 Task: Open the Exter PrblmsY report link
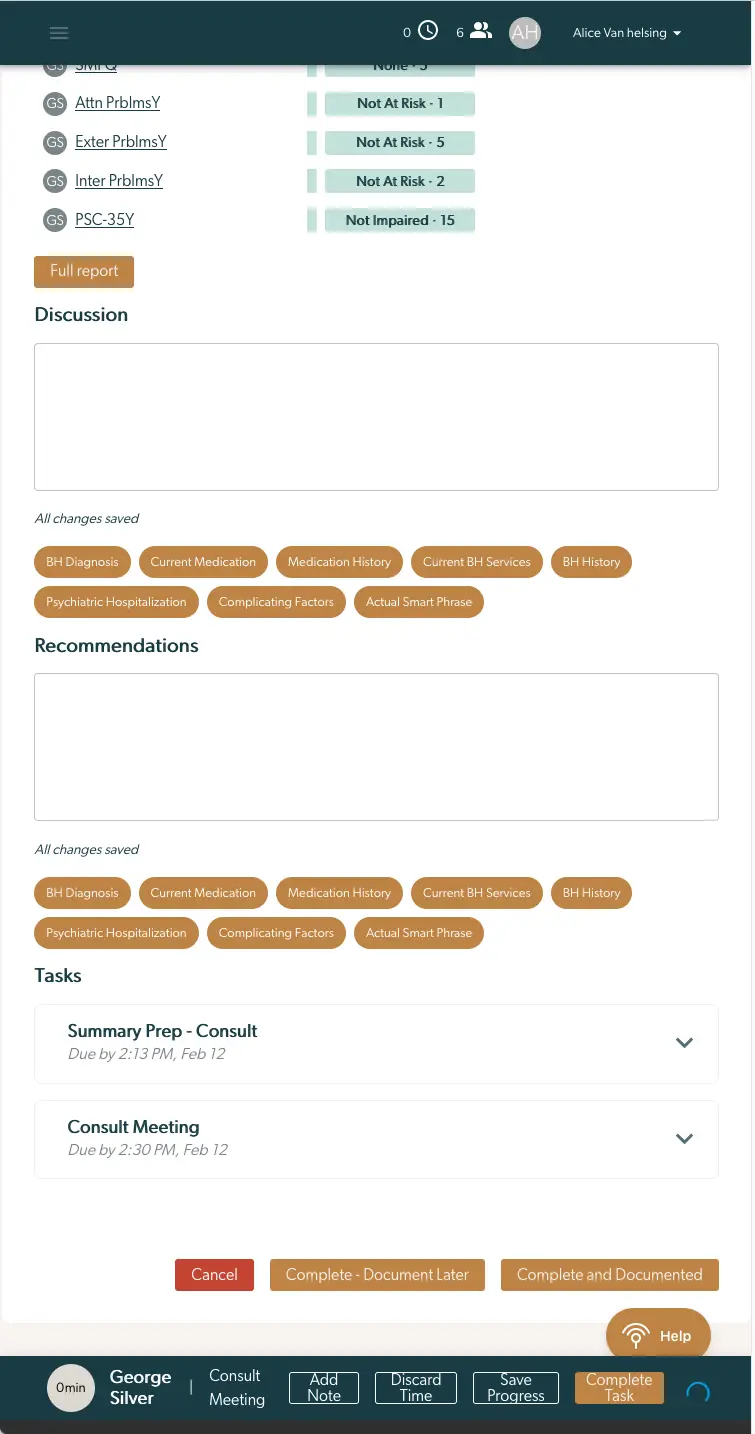pos(121,142)
